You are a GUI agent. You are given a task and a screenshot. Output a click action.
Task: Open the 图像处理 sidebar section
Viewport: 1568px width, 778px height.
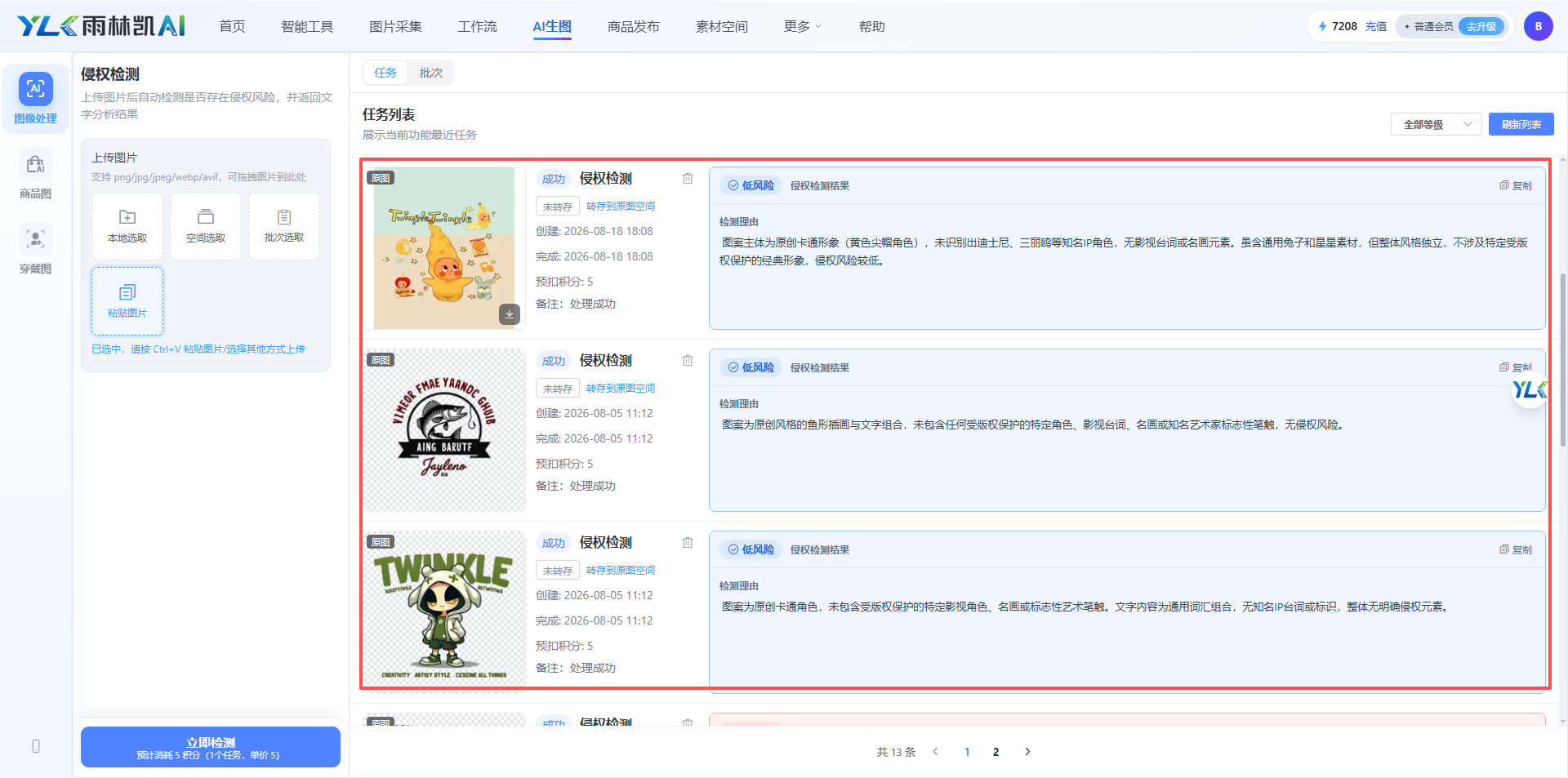tap(35, 99)
